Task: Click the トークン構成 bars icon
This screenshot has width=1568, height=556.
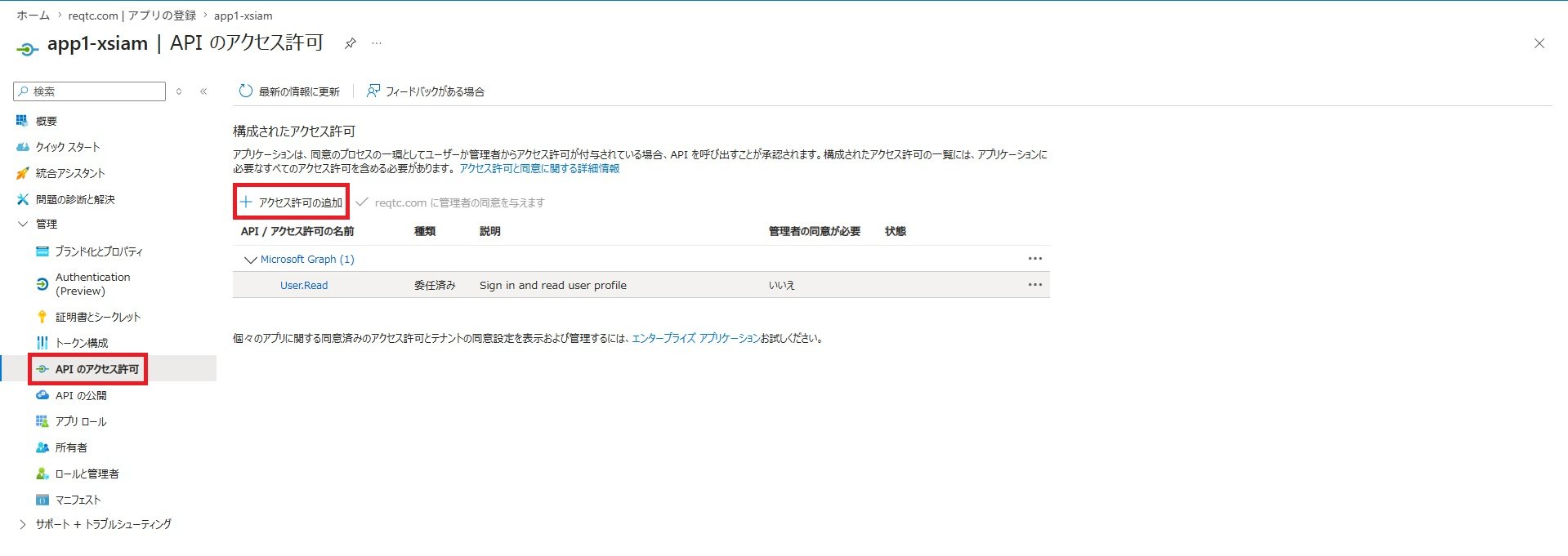Action: click(42, 343)
